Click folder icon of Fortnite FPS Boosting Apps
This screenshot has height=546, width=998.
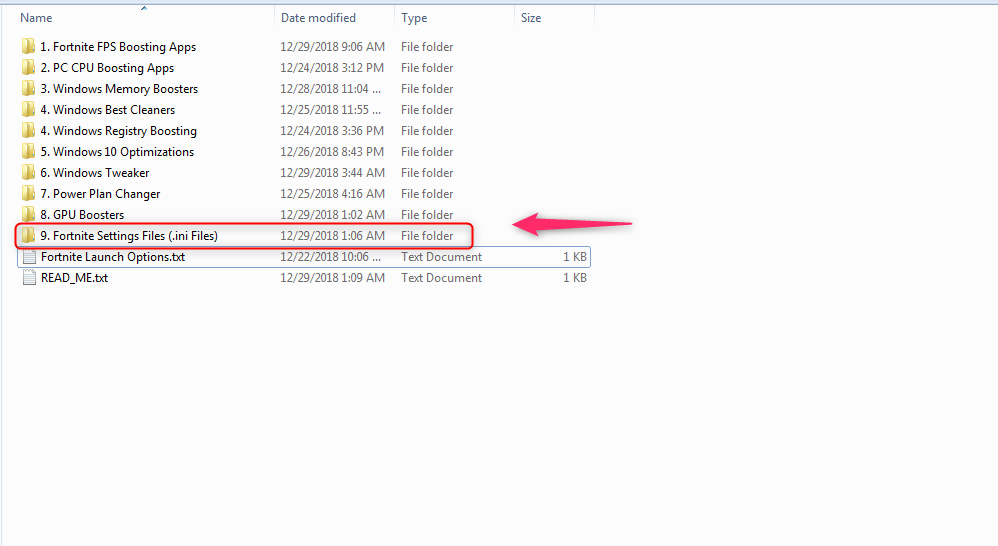(x=29, y=46)
